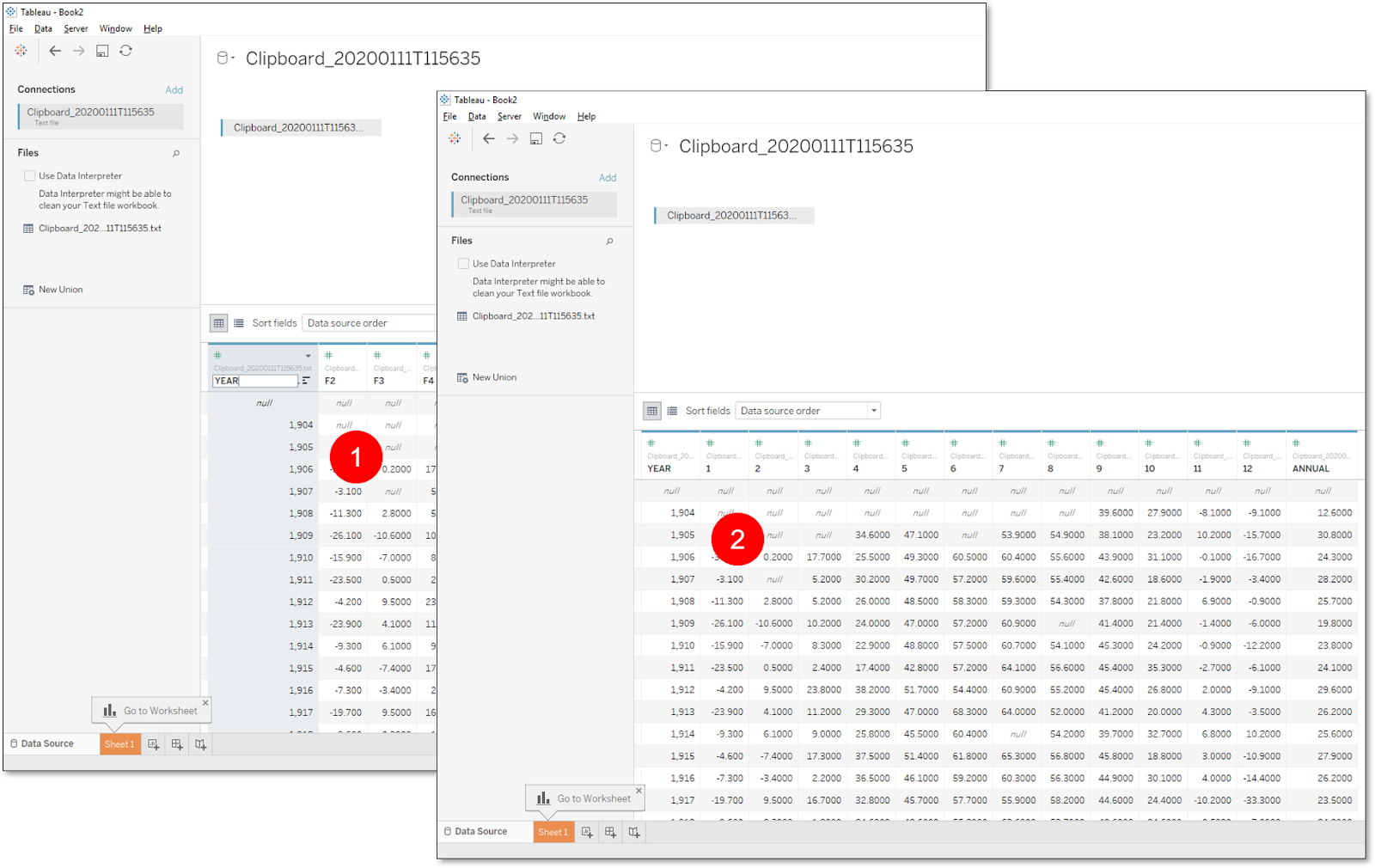This screenshot has width=1375, height=868.
Task: Search files with the magnifier in front window
Action: coord(609,241)
